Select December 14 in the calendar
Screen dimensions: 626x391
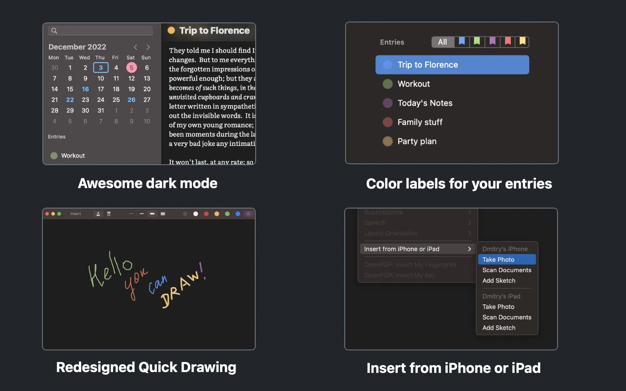click(55, 89)
